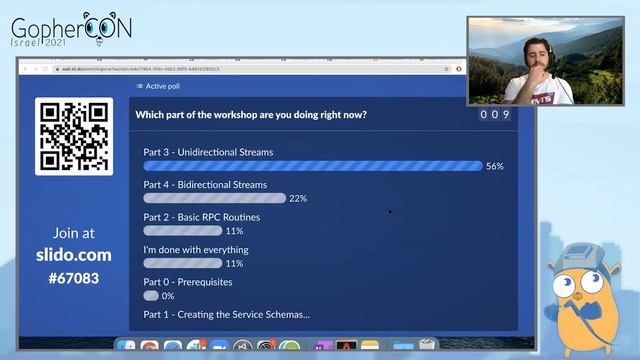The image size is (640, 360).
Task: Open the yellow Notes app in dock
Action: [x=370, y=345]
